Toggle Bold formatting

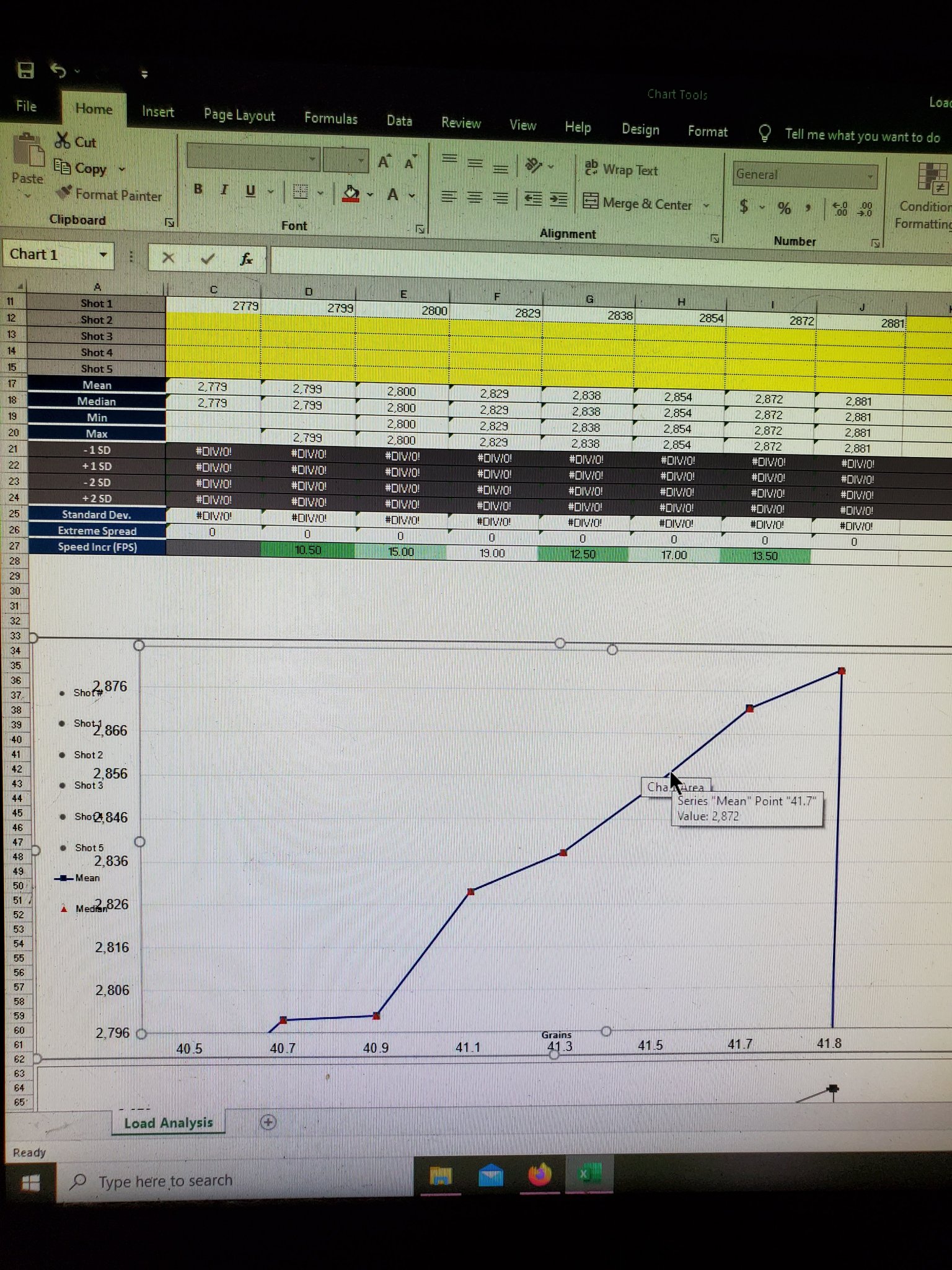pos(198,189)
